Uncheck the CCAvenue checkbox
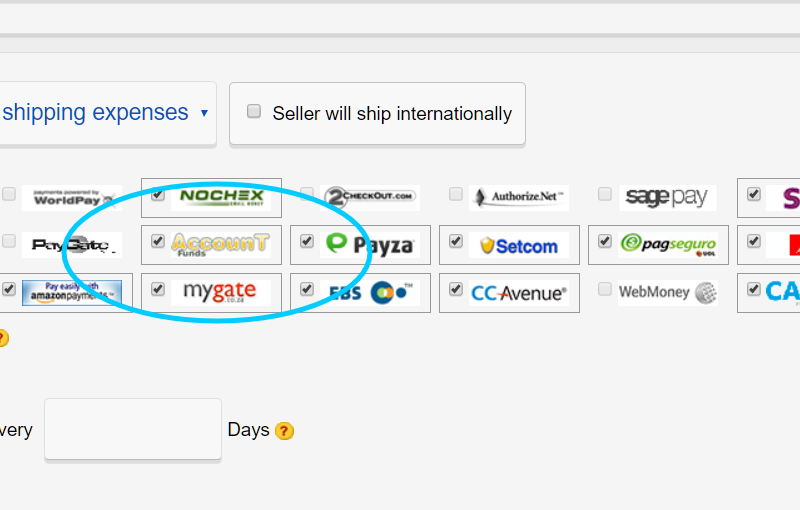800x510 pixels. tap(456, 289)
